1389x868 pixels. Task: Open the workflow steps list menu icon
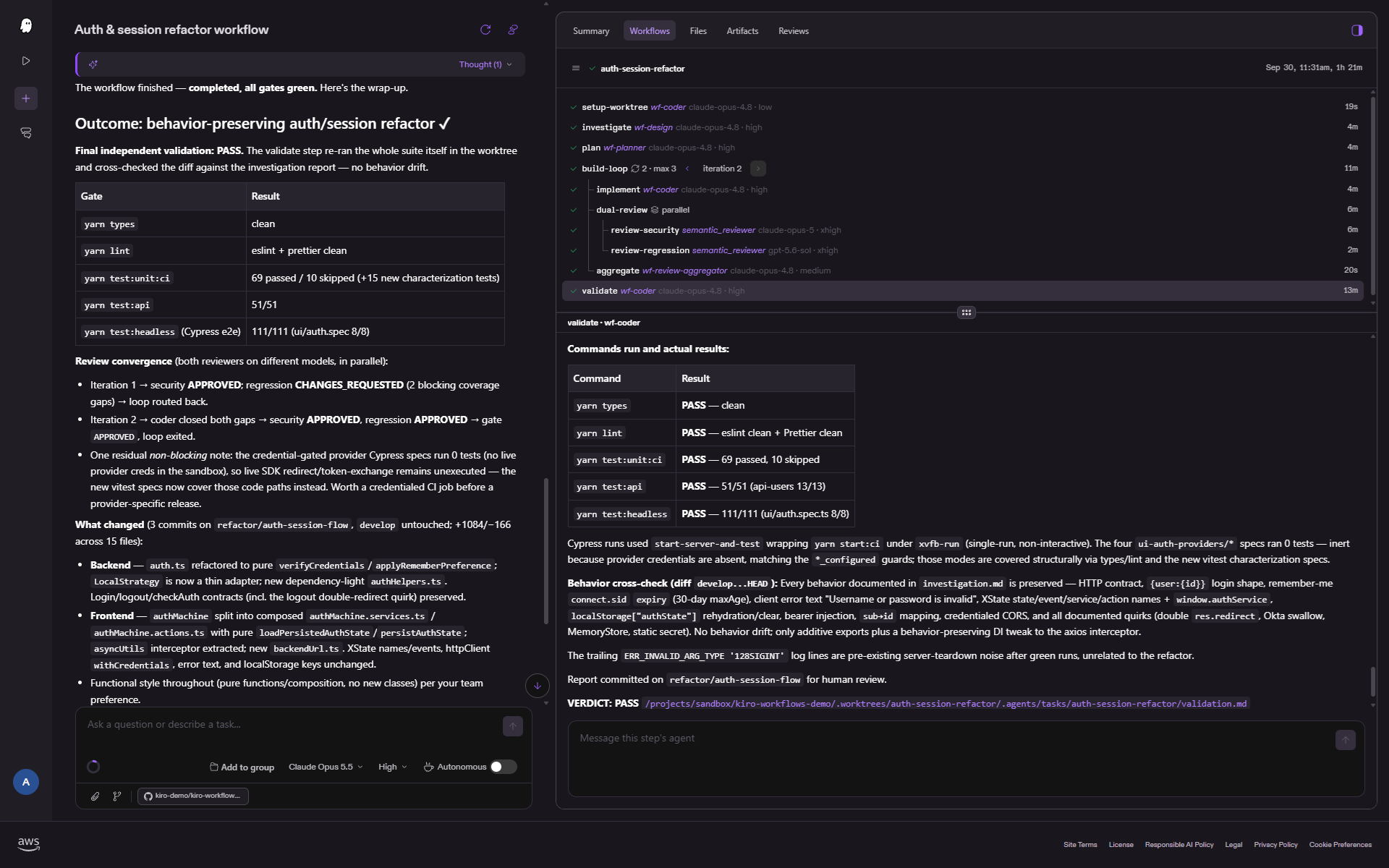coord(576,69)
